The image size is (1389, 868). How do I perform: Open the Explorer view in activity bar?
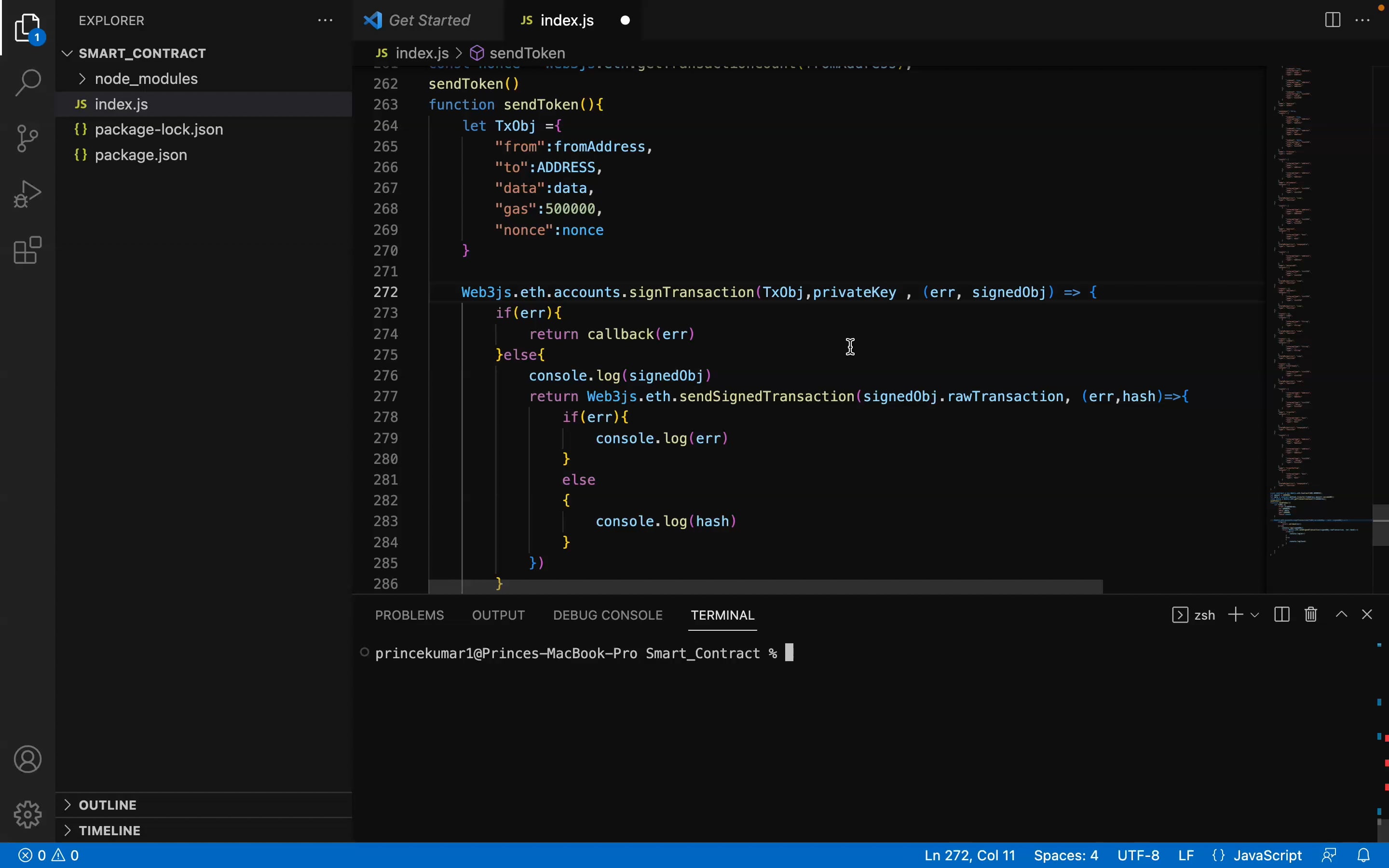point(27,27)
